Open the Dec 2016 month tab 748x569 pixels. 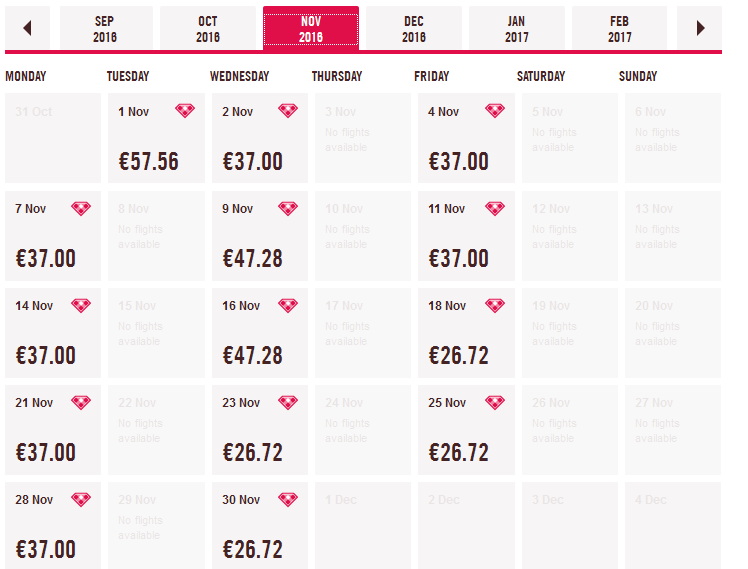pyautogui.click(x=414, y=28)
